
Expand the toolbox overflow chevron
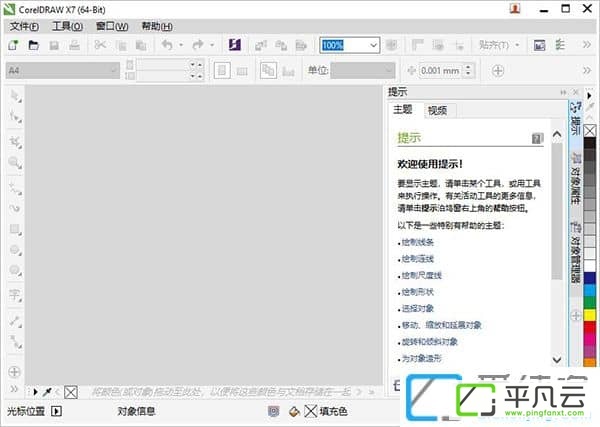(x=14, y=390)
